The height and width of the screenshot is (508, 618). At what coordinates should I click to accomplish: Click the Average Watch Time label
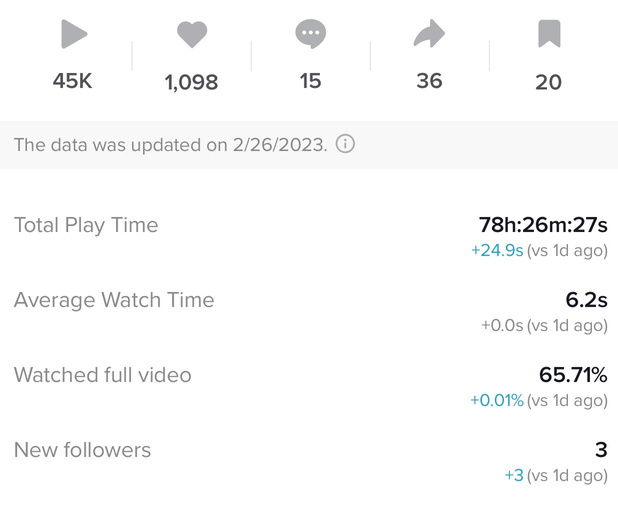pos(114,300)
